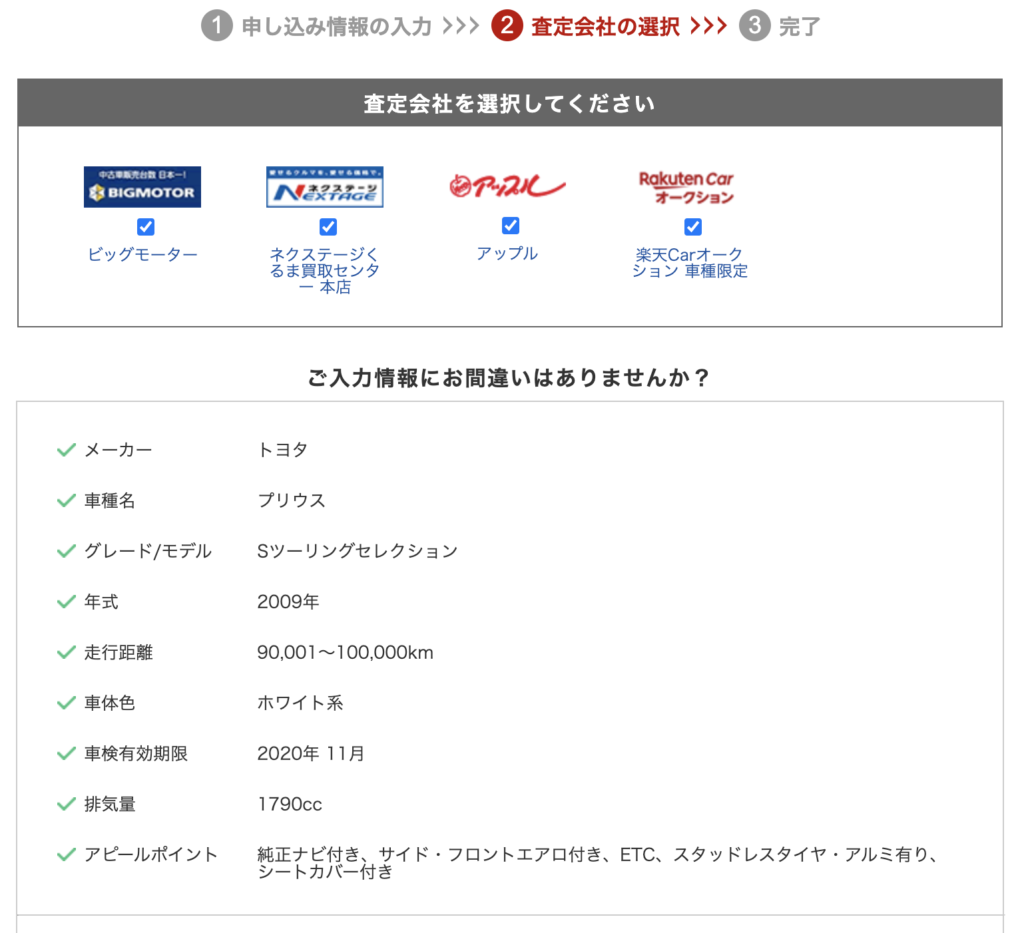Open the 楽天Carオークション 車種限定 link
Image resolution: width=1024 pixels, height=933 pixels.
click(x=690, y=262)
